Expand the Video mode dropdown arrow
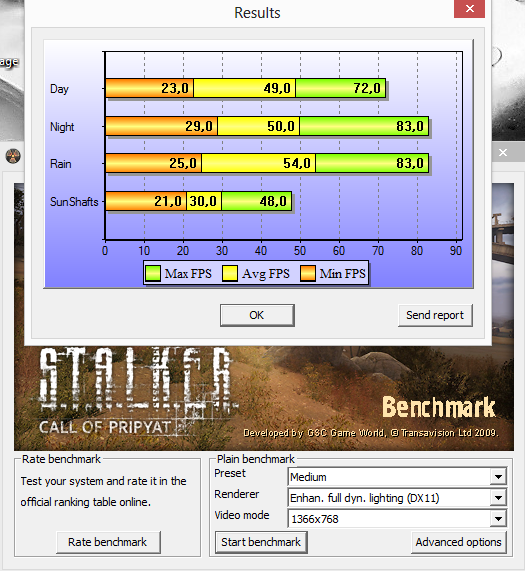This screenshot has height=571, width=525. click(498, 519)
